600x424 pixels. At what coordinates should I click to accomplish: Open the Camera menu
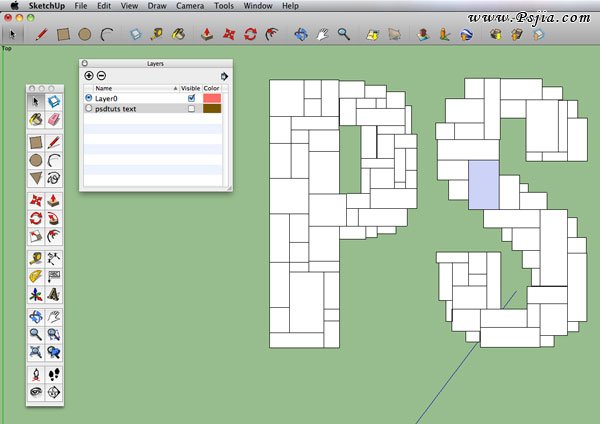pos(190,6)
